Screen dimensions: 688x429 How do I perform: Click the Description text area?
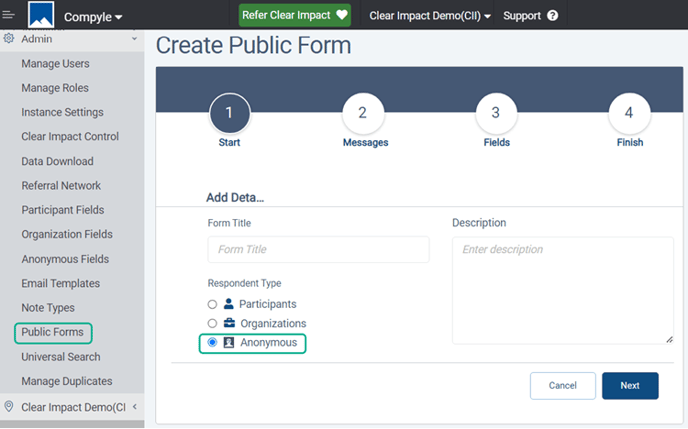click(x=563, y=290)
